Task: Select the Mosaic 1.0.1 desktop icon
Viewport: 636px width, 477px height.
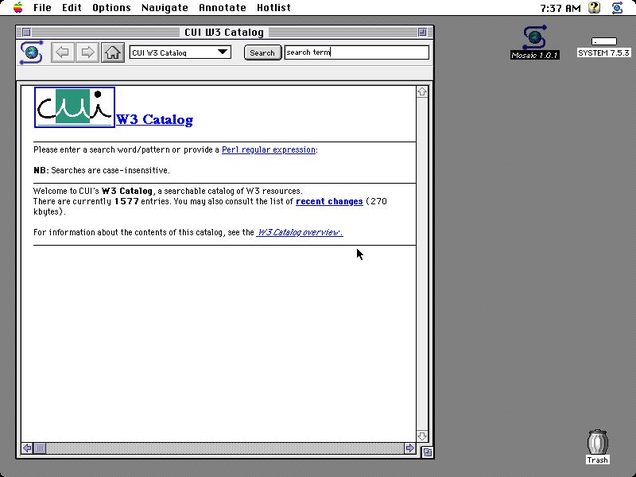Action: 535,43
